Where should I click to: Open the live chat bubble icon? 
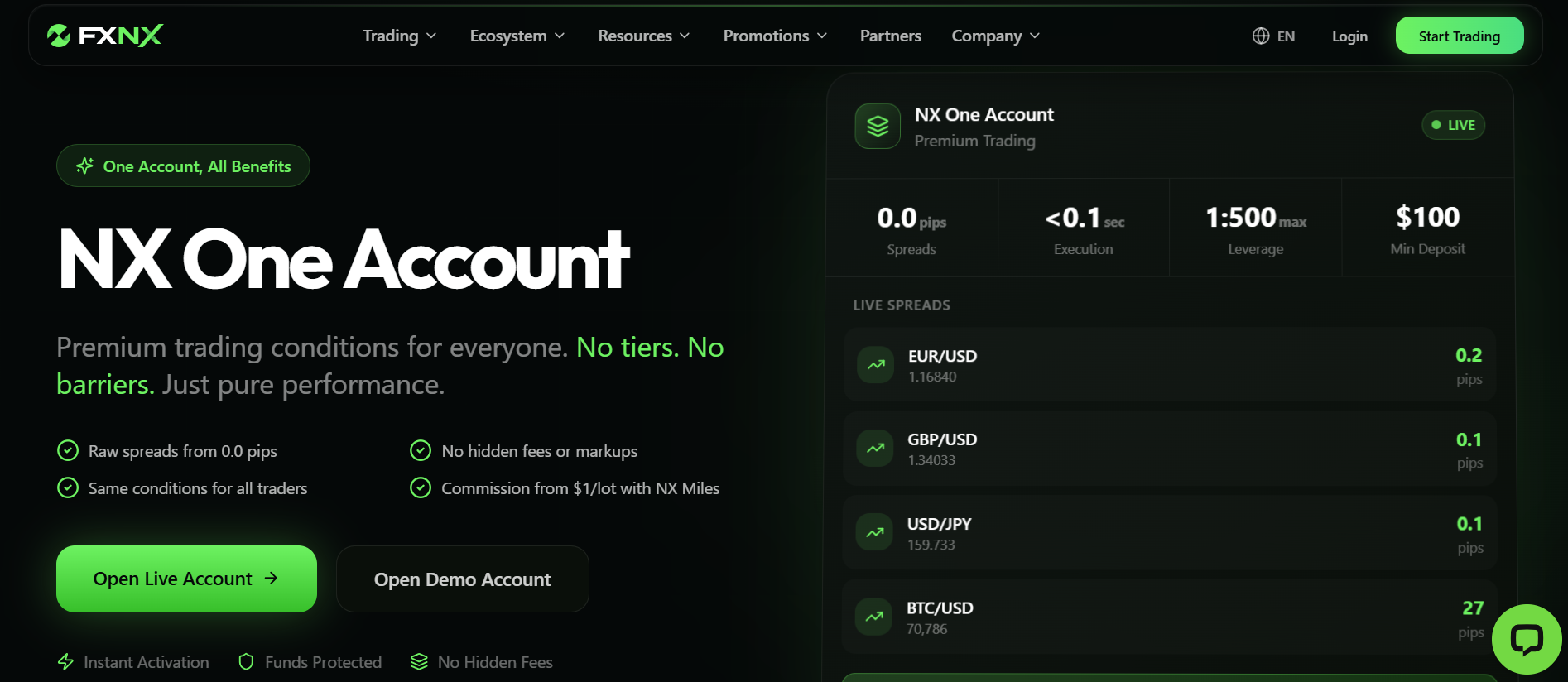[x=1527, y=639]
